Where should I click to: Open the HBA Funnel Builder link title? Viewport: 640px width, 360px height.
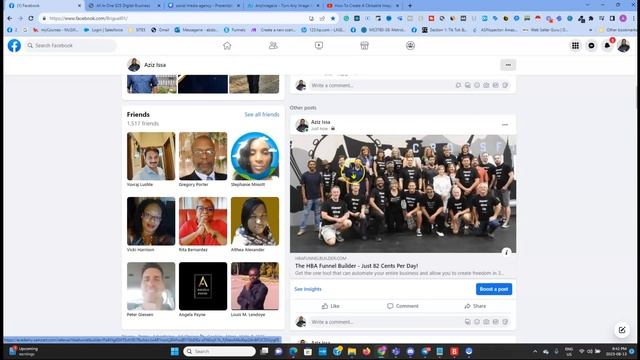point(356,266)
